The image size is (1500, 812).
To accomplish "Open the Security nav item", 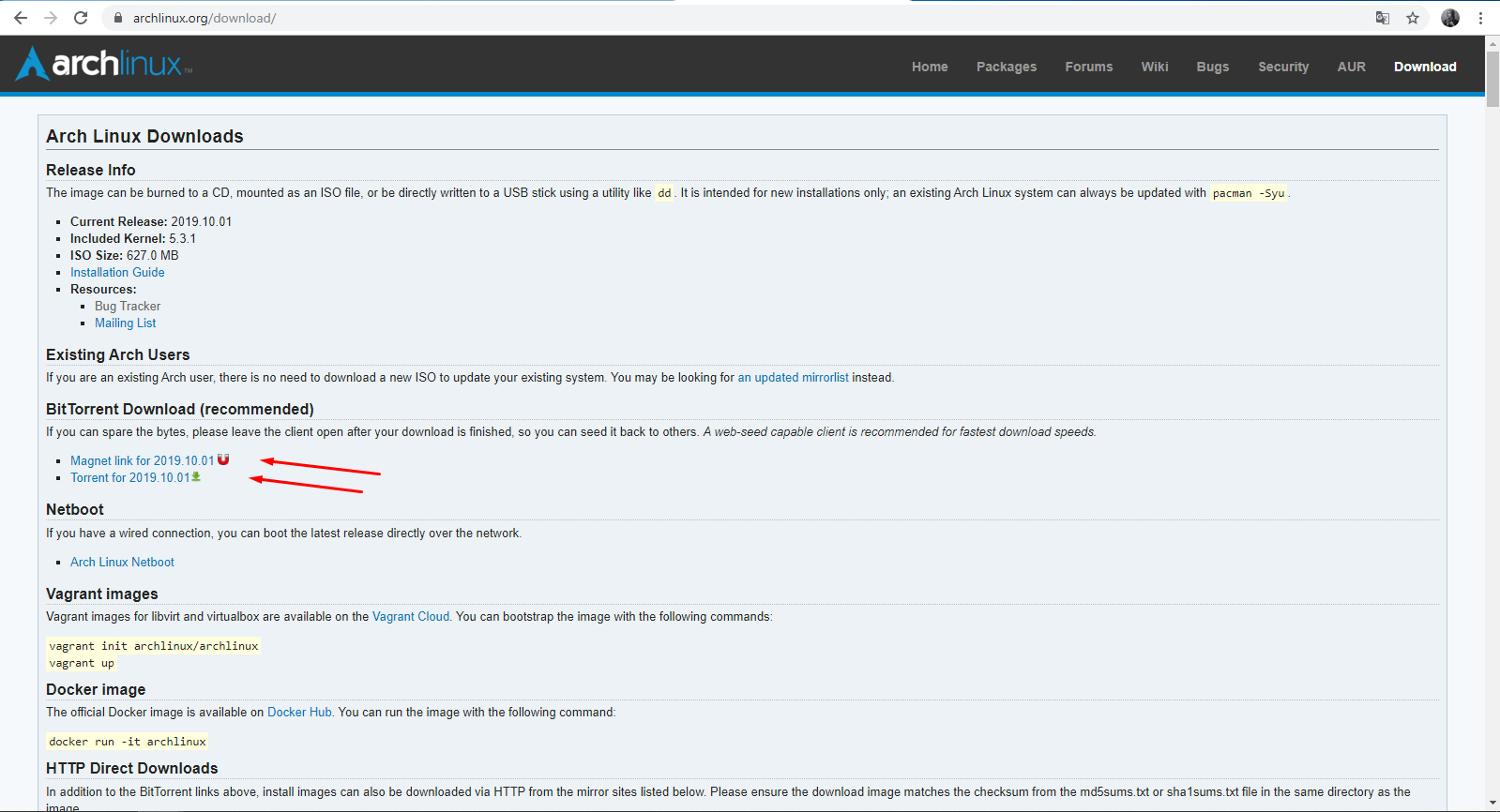I will pyautogui.click(x=1283, y=67).
